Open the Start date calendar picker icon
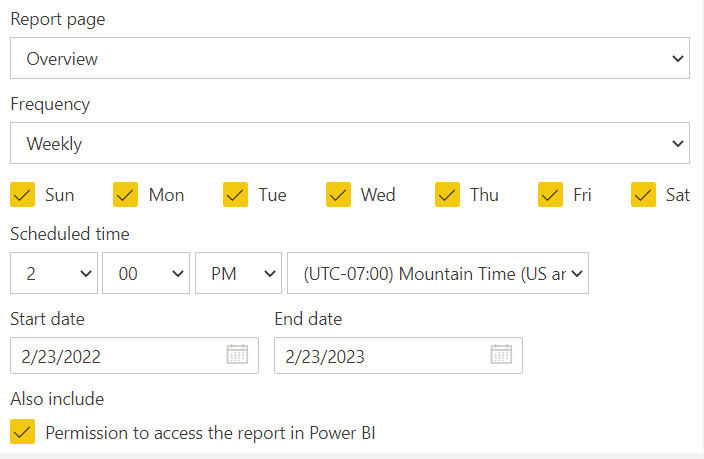The image size is (704, 459). pos(237,354)
